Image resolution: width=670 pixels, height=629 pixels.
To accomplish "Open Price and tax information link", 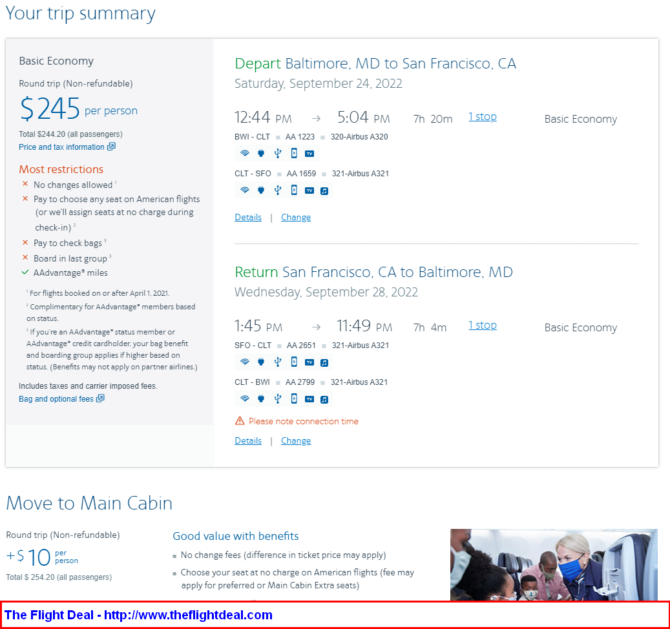I will (67, 147).
